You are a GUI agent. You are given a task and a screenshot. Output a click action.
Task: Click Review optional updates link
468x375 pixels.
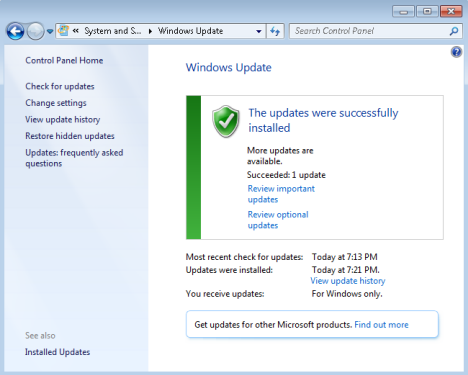[x=278, y=220]
